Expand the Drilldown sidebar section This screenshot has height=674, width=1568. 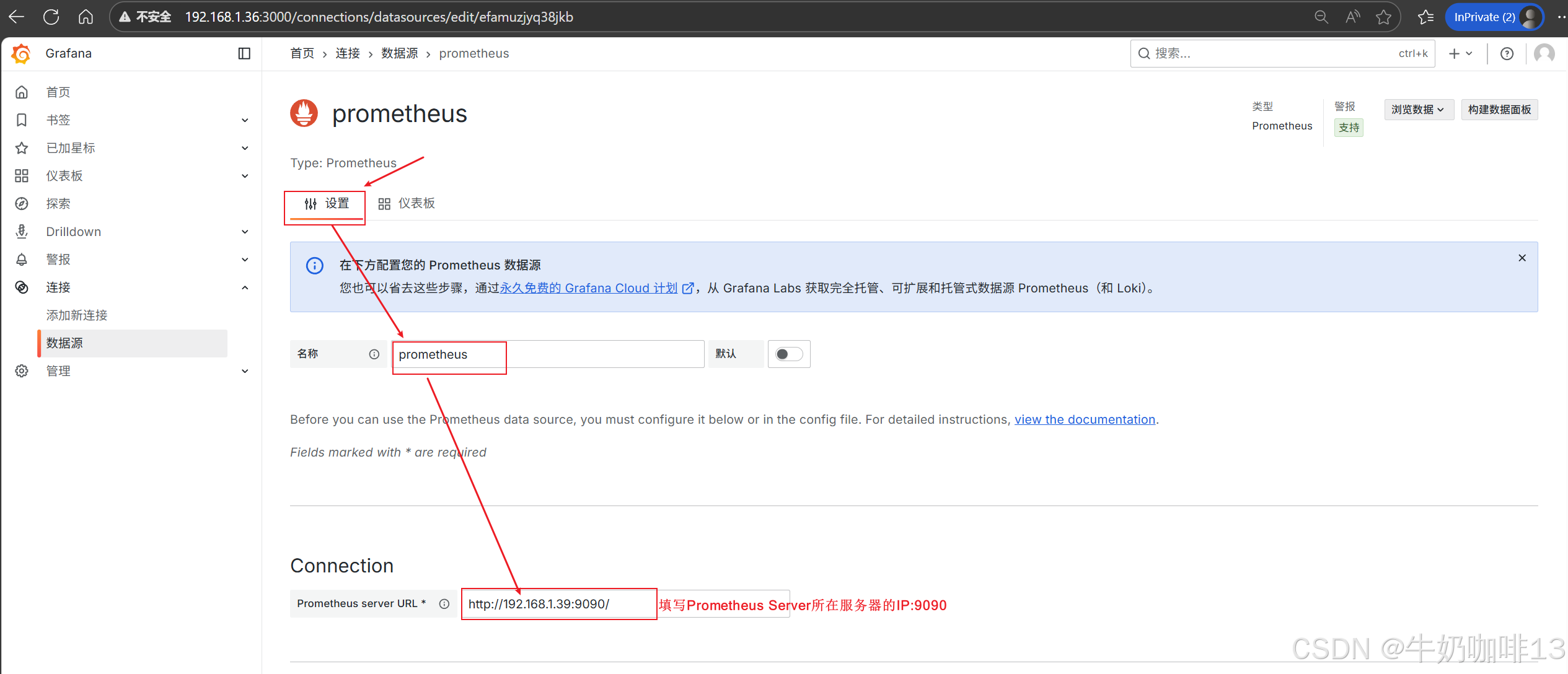(x=245, y=232)
